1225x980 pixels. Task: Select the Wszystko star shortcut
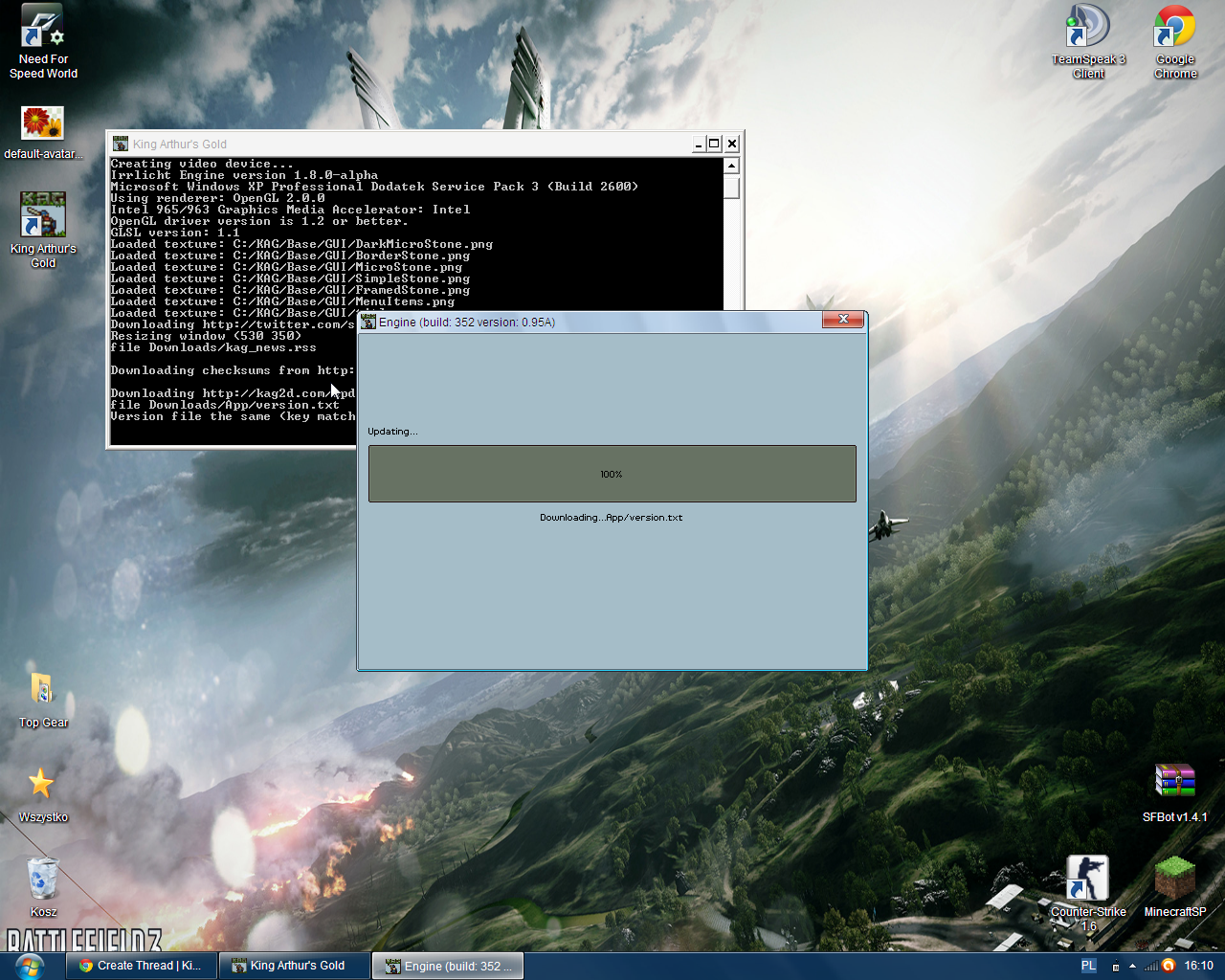[42, 794]
